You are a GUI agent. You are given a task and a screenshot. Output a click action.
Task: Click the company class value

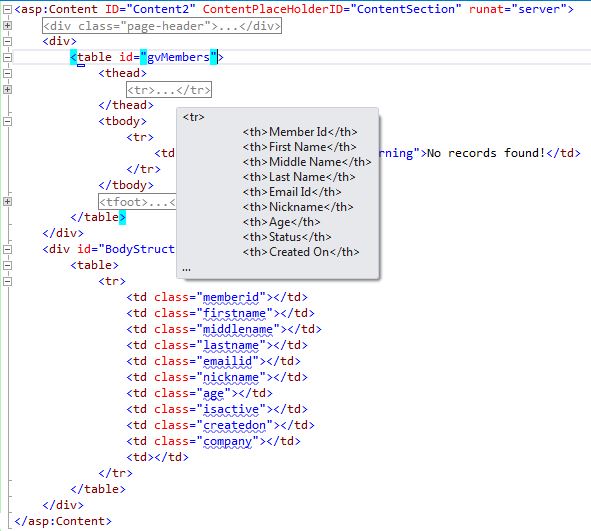pos(228,441)
